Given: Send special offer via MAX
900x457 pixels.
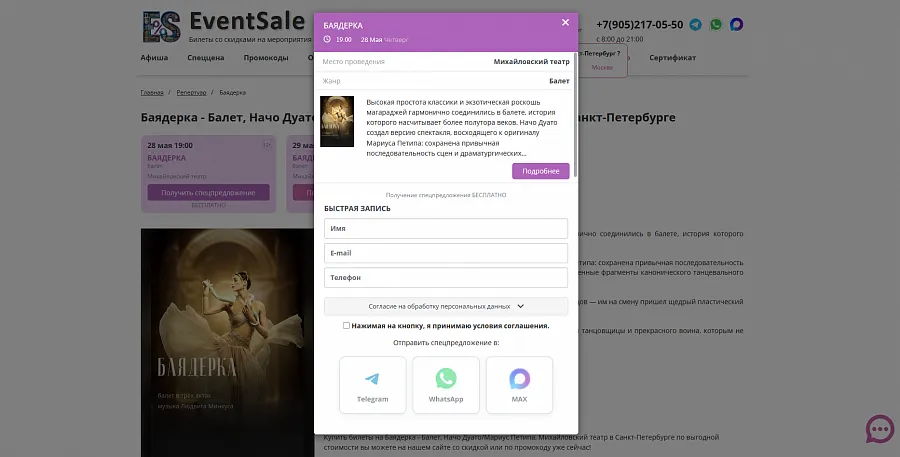Looking at the screenshot, I should coord(519,385).
